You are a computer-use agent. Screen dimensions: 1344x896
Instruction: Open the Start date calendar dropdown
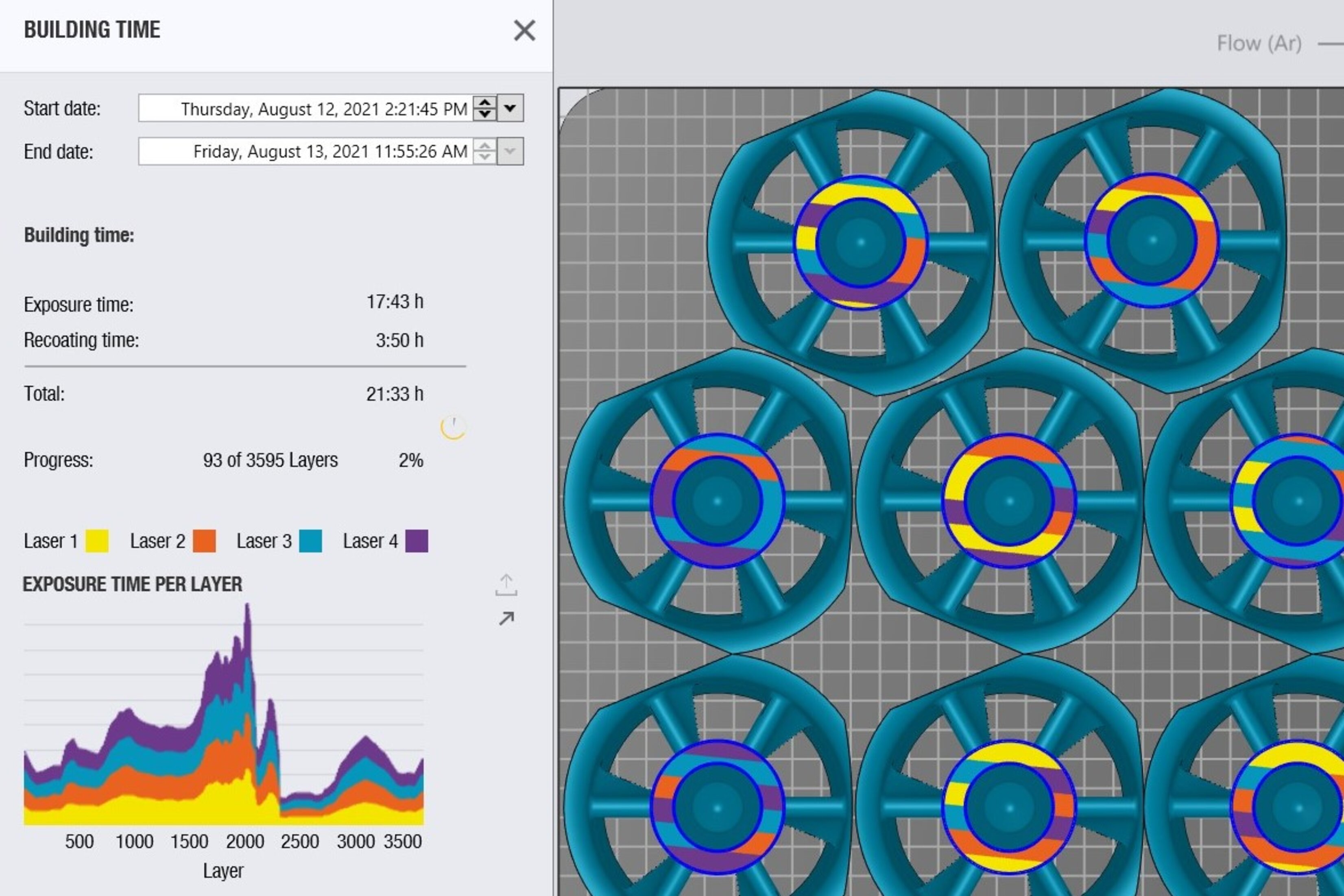click(510, 108)
